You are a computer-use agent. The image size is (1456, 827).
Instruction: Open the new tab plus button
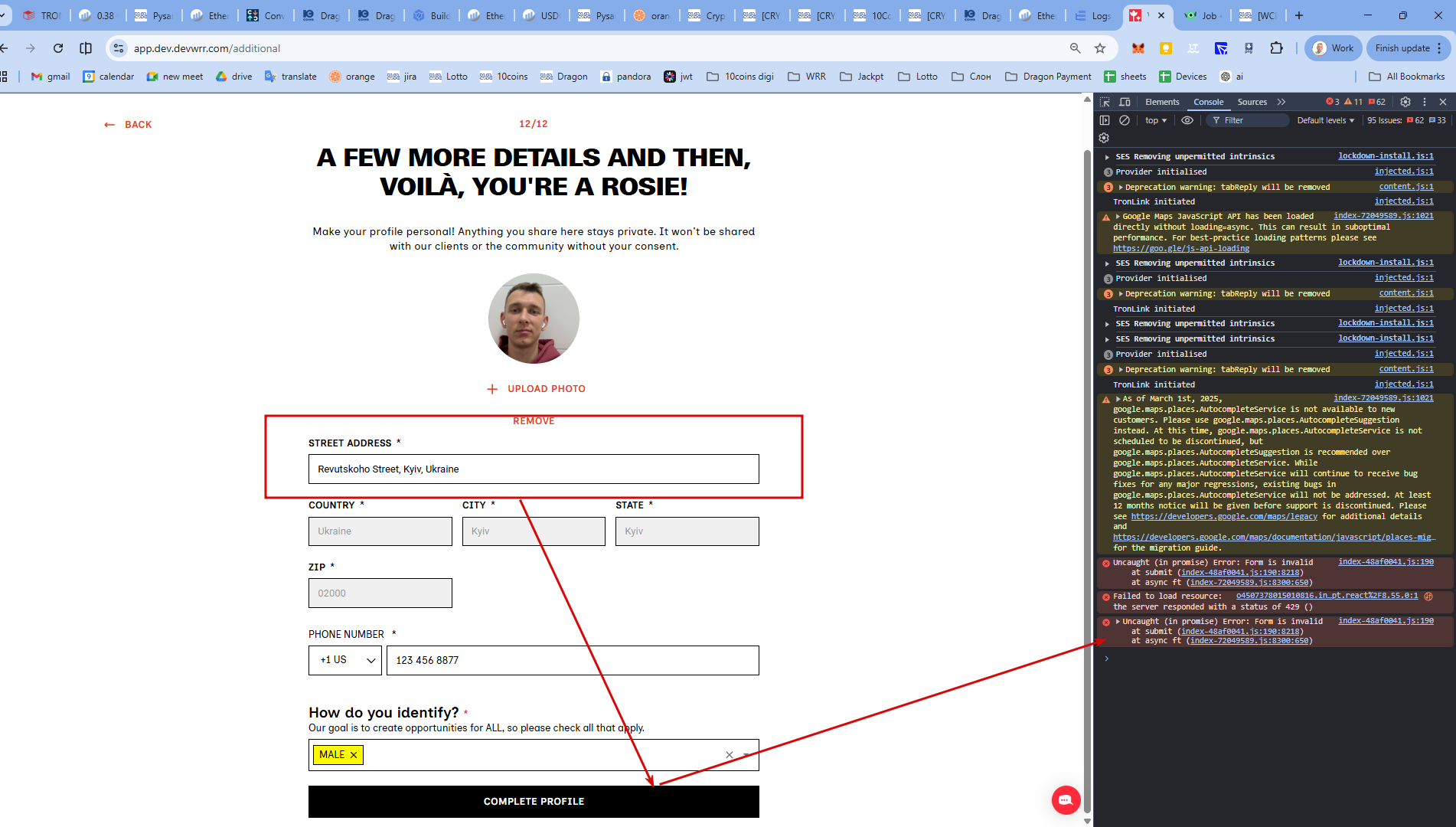[1299, 15]
